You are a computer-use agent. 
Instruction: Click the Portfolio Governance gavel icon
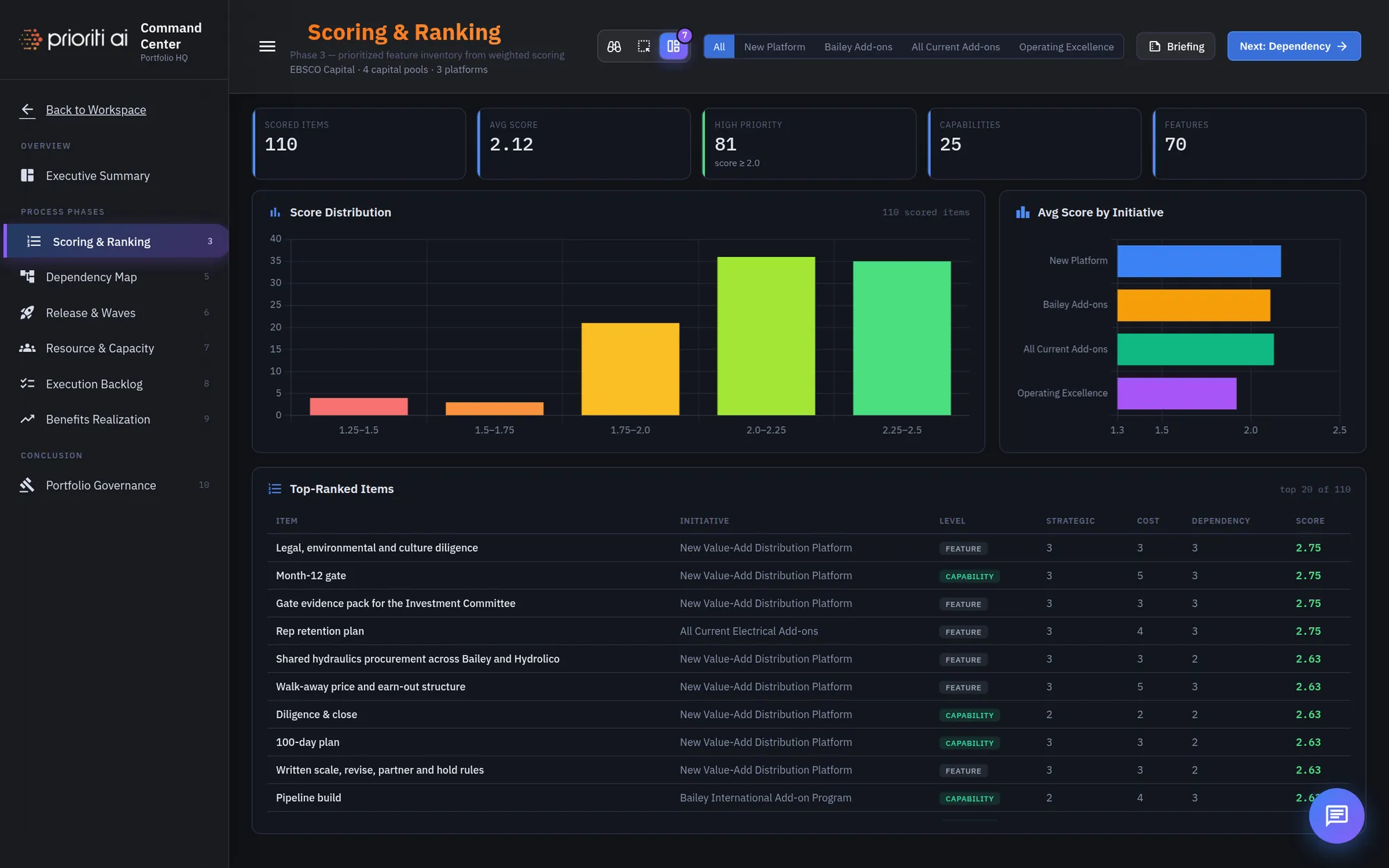28,485
